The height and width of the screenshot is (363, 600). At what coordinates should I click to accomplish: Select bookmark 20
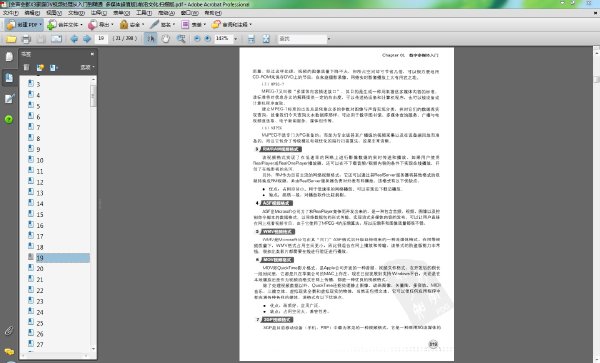(40, 269)
